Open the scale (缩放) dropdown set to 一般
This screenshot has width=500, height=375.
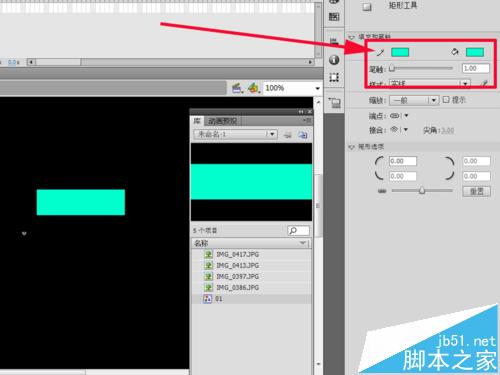click(413, 100)
